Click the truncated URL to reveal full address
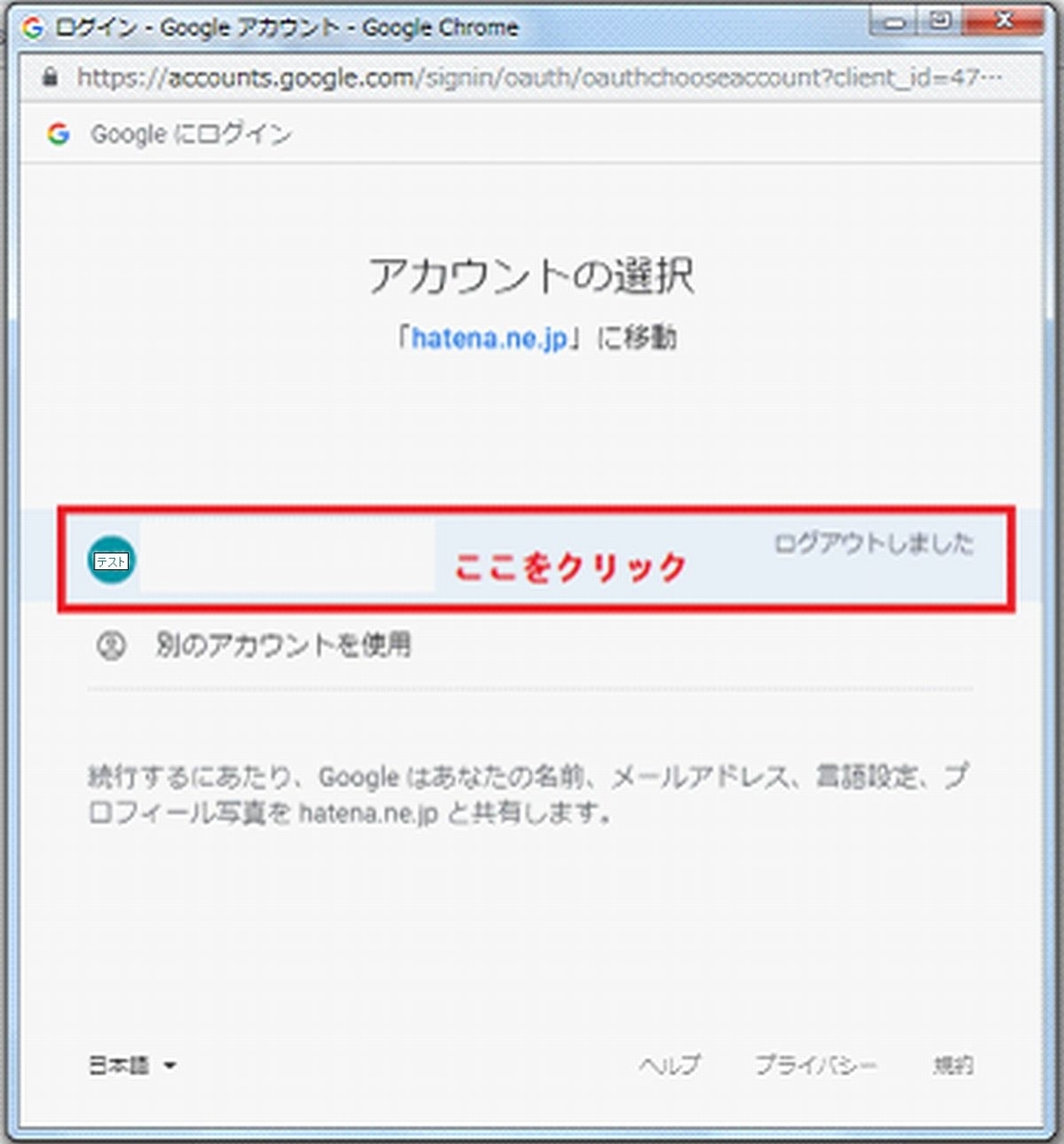The height and width of the screenshot is (1144, 1064). (x=477, y=77)
